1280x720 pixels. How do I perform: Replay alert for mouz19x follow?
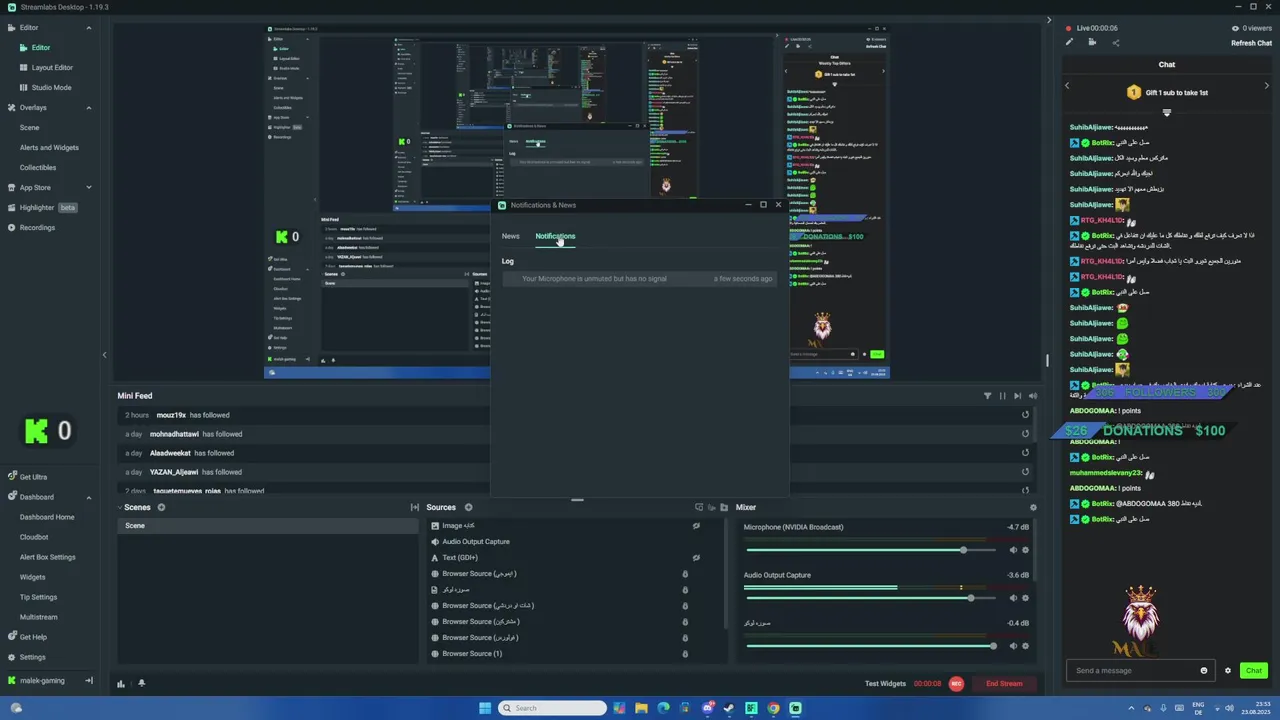pos(1025,415)
